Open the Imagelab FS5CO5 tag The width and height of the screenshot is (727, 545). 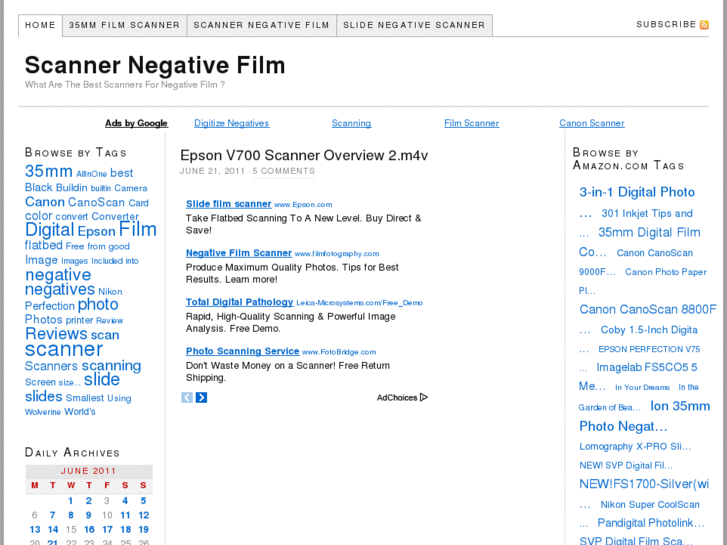tap(647, 367)
